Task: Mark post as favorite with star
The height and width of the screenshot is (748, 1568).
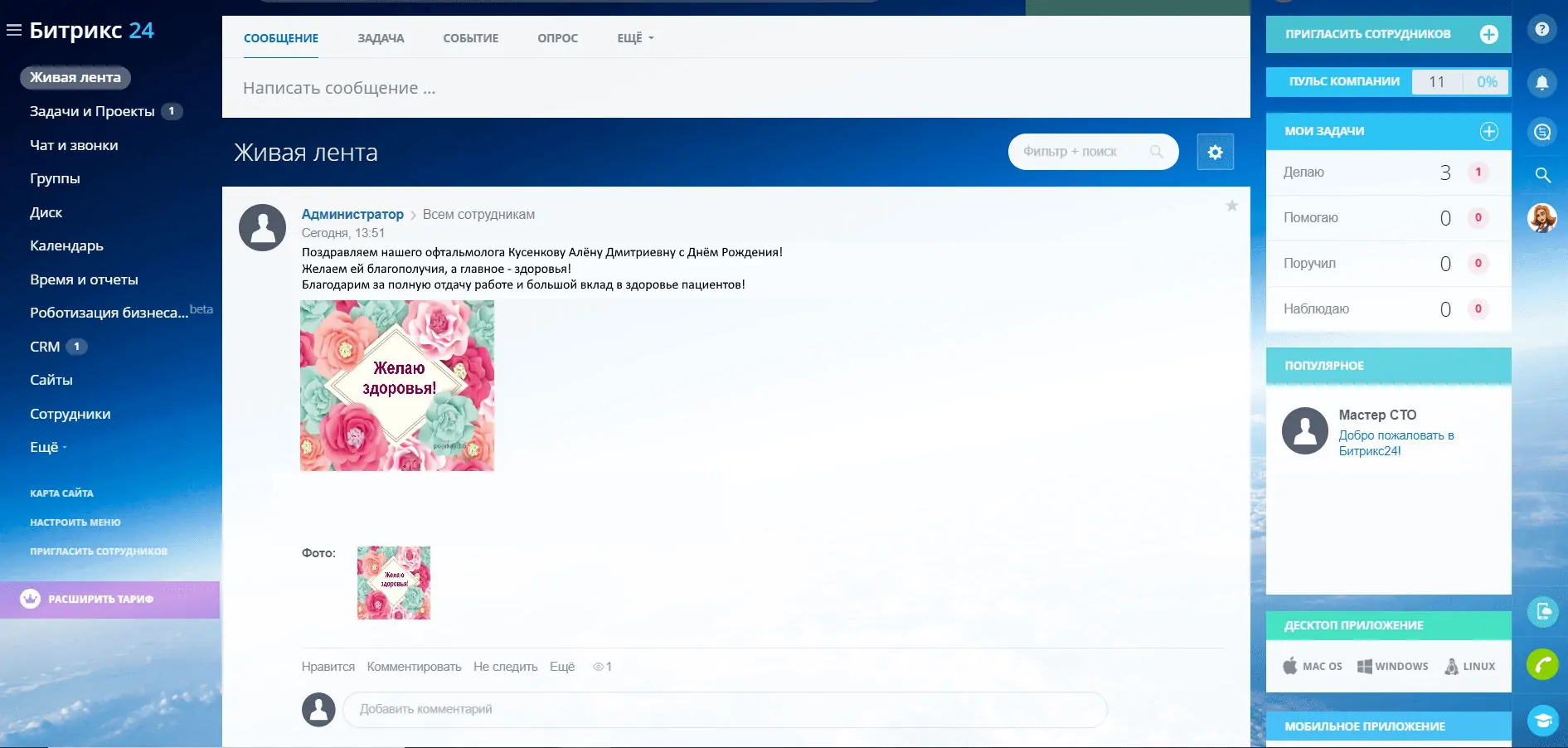Action: (x=1231, y=206)
